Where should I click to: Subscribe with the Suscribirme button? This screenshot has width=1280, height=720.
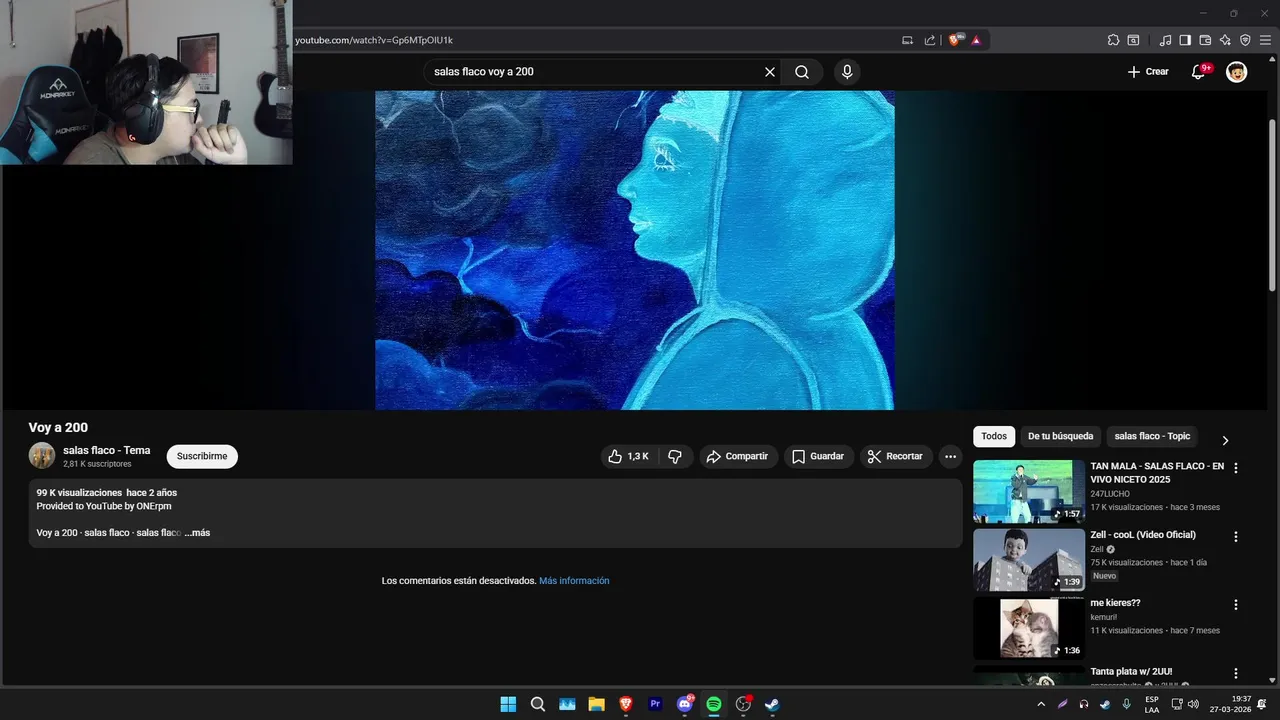[202, 456]
